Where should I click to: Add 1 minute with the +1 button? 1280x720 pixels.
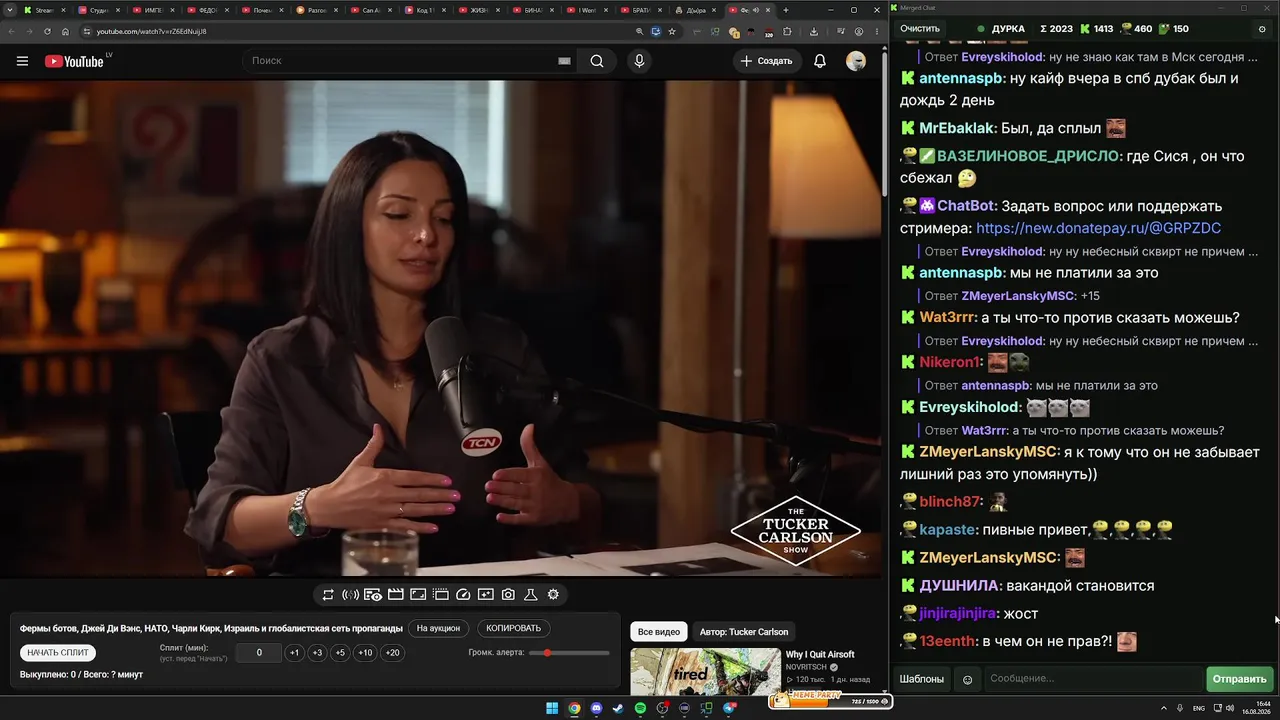pyautogui.click(x=294, y=653)
